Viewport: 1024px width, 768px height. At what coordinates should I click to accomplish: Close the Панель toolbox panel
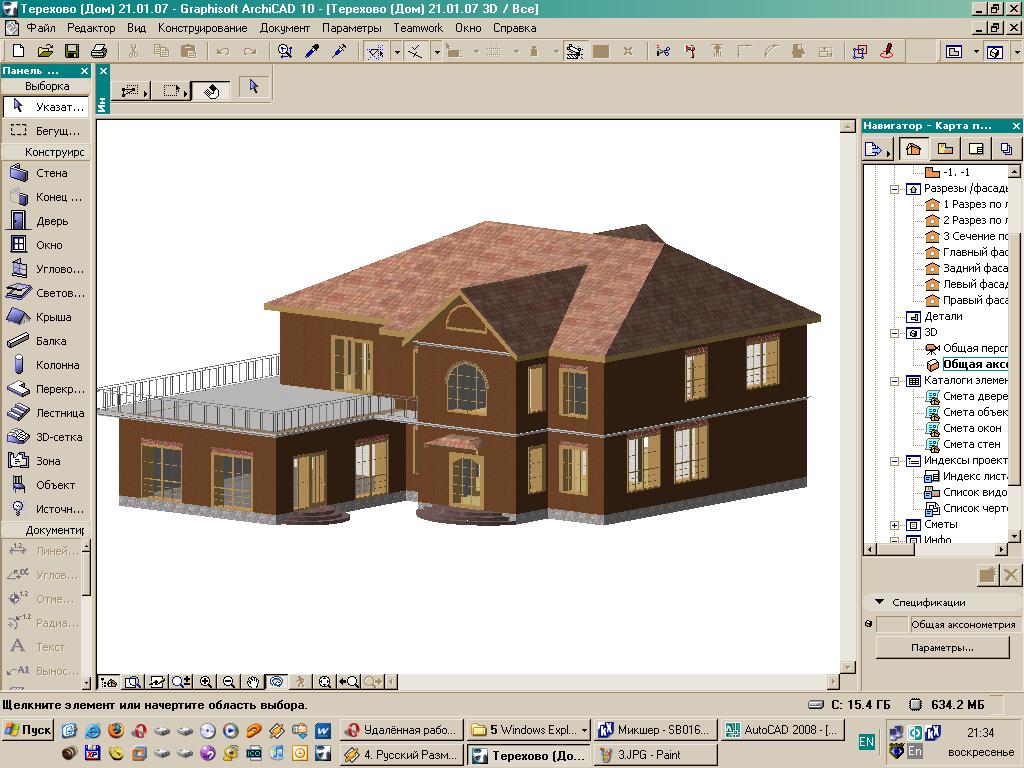84,71
